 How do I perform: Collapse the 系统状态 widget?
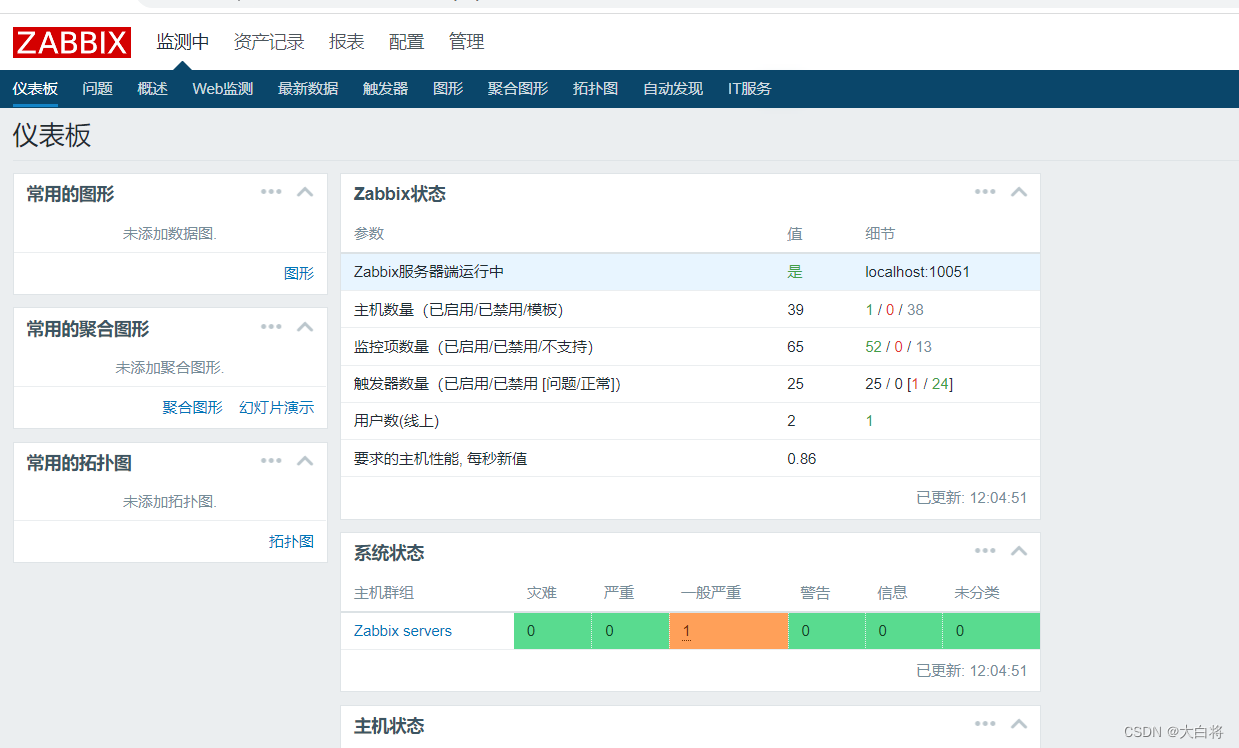tap(1019, 551)
